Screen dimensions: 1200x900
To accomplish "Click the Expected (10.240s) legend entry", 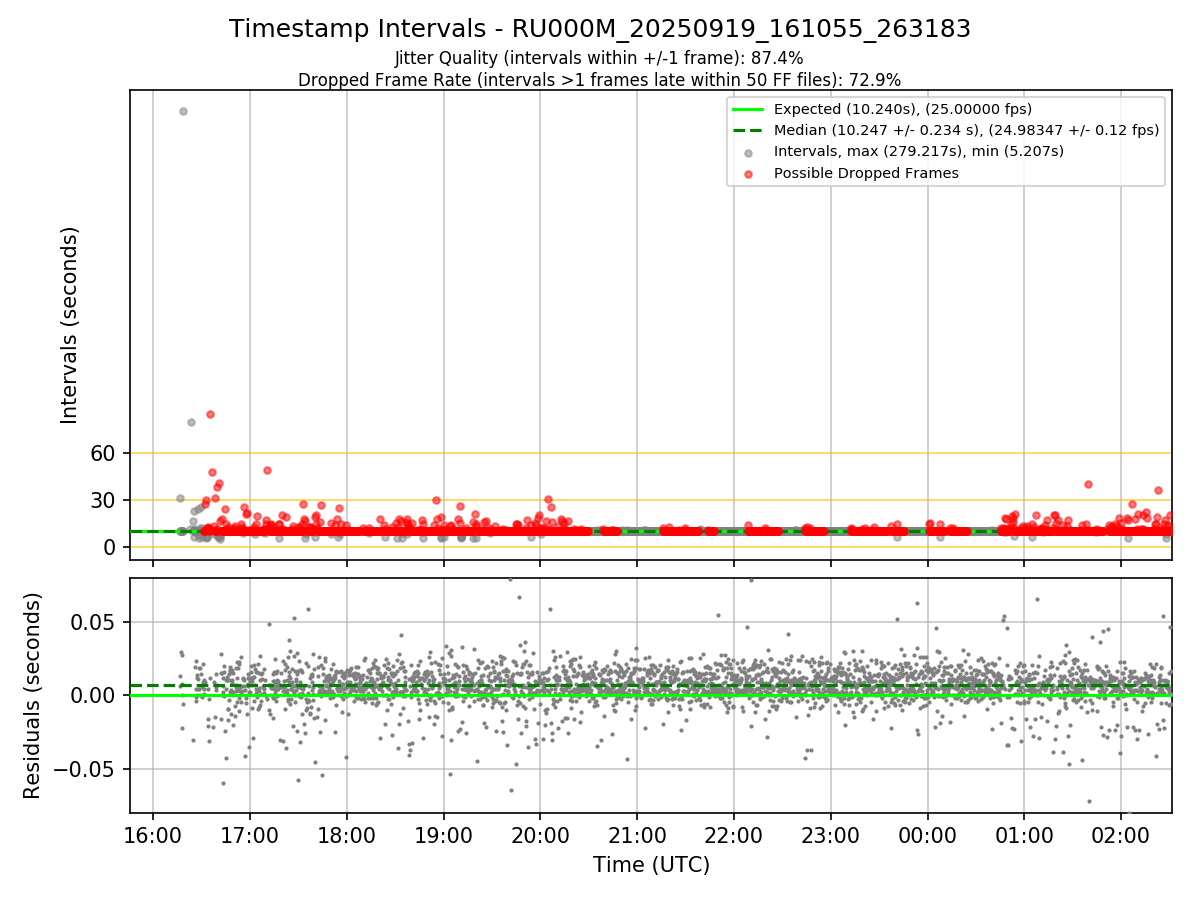I will (903, 109).
